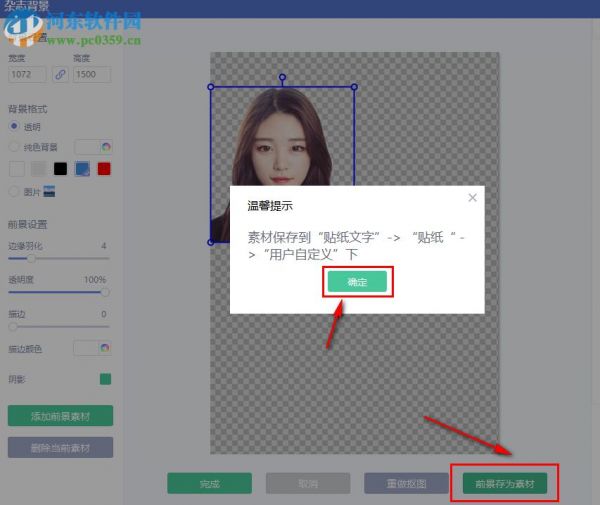
Task: Select the 透明 background radio option
Action: (x=14, y=127)
